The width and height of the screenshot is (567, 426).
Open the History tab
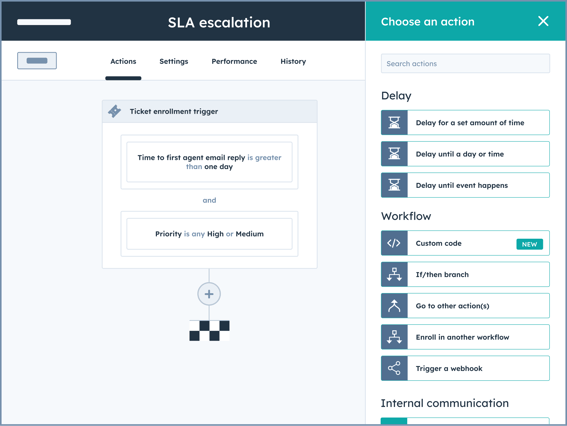click(x=293, y=61)
